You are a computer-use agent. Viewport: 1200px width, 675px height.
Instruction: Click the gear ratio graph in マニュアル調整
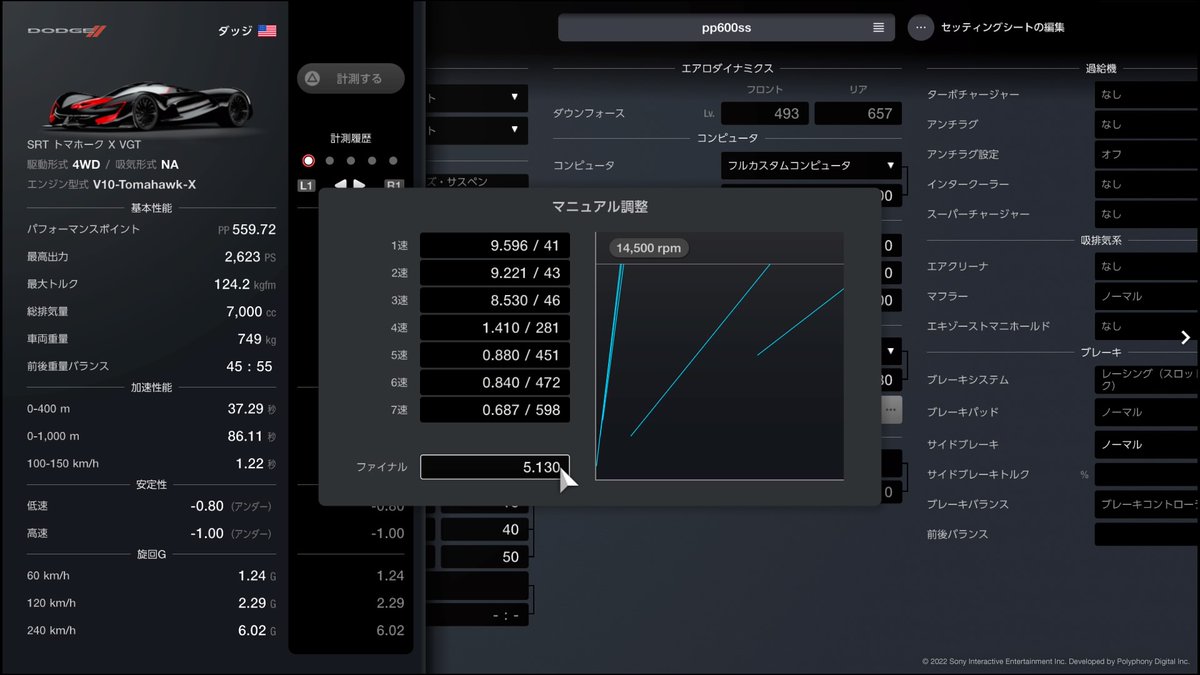click(x=720, y=356)
